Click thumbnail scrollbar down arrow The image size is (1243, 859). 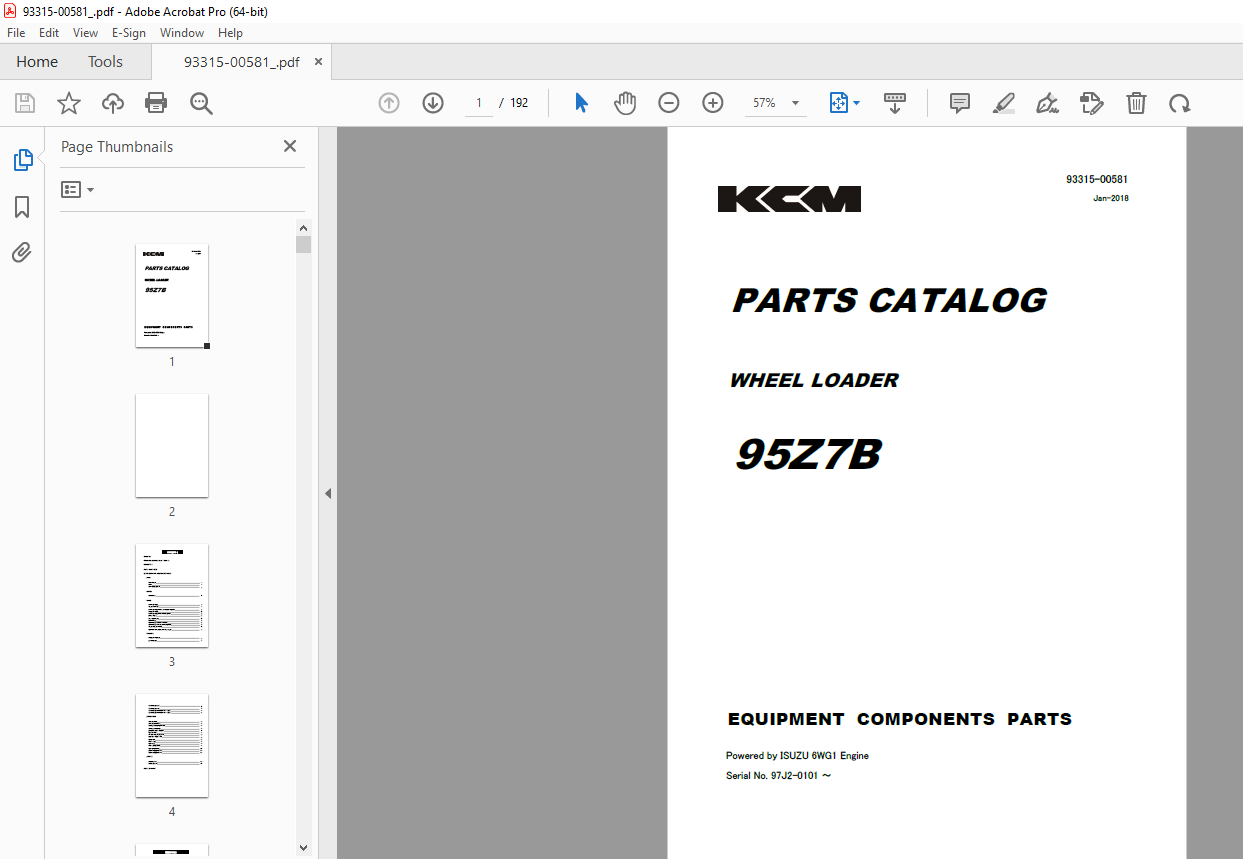pyautogui.click(x=304, y=848)
